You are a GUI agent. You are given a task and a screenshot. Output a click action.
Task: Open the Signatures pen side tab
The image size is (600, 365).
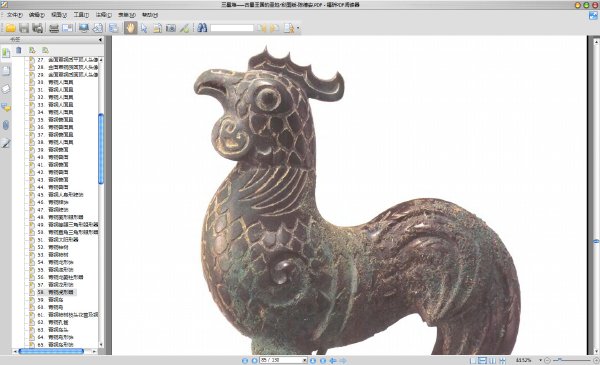click(6, 143)
